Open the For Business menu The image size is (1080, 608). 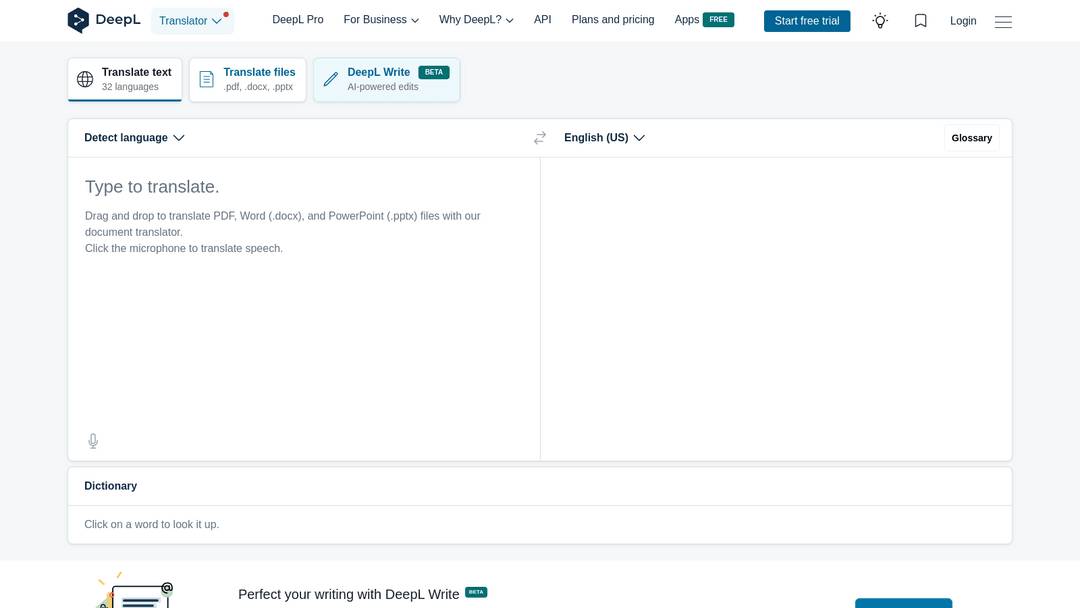(381, 20)
